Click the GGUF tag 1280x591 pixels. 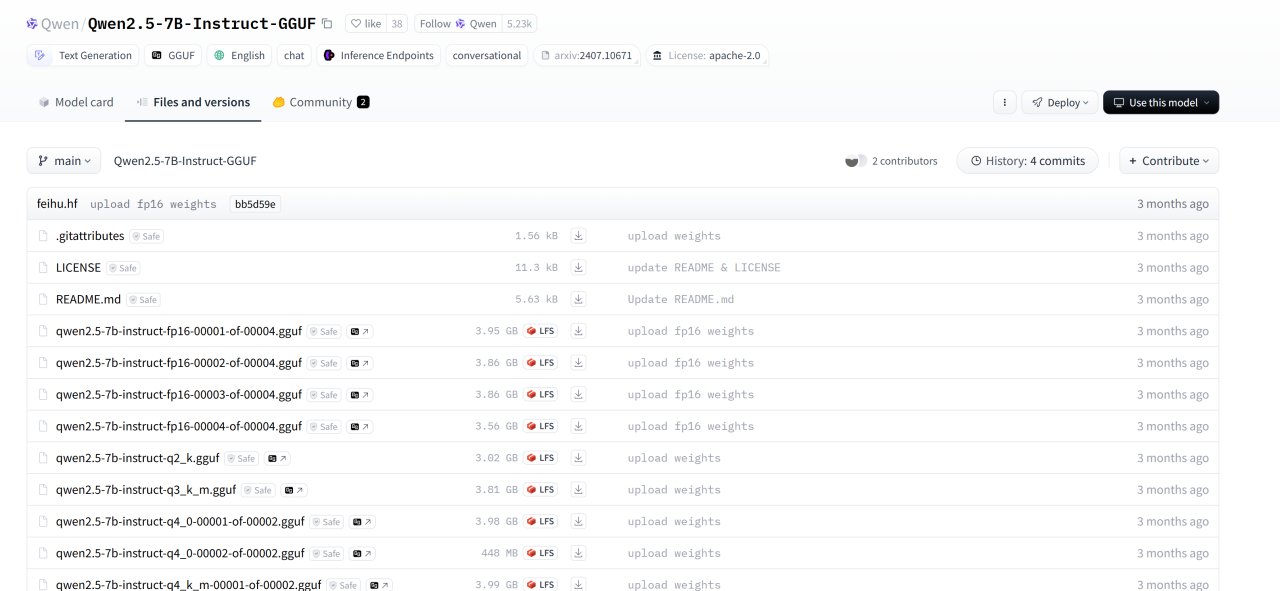coord(173,56)
